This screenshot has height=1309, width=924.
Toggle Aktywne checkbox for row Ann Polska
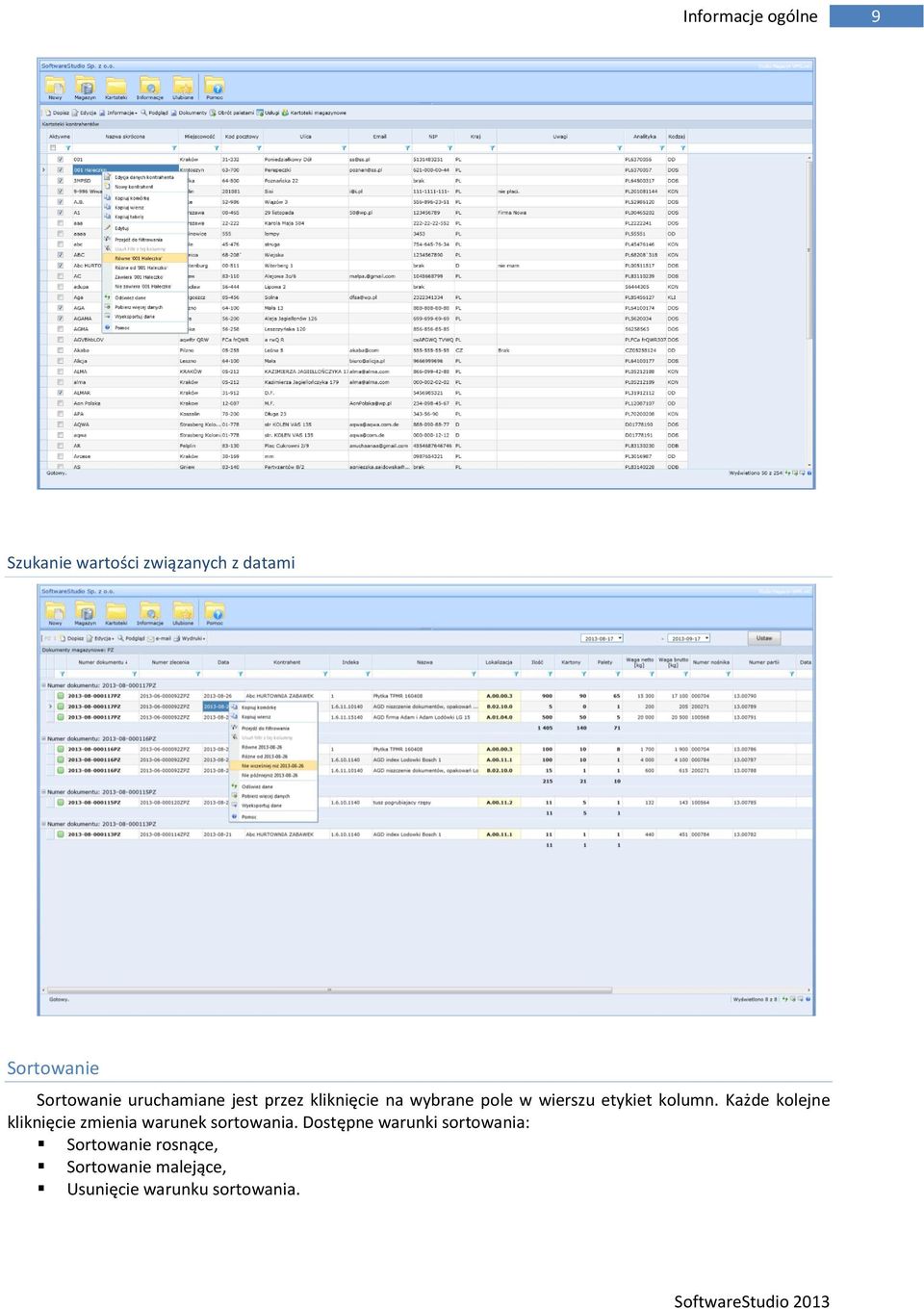[x=60, y=403]
